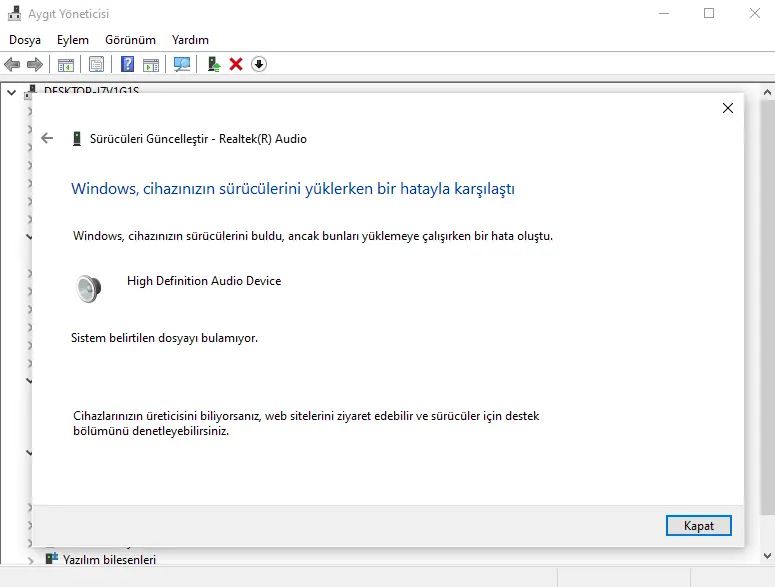Viewport: 775px width, 587px height.
Task: Click the down-arrow disable device icon
Action: pyautogui.click(x=258, y=64)
